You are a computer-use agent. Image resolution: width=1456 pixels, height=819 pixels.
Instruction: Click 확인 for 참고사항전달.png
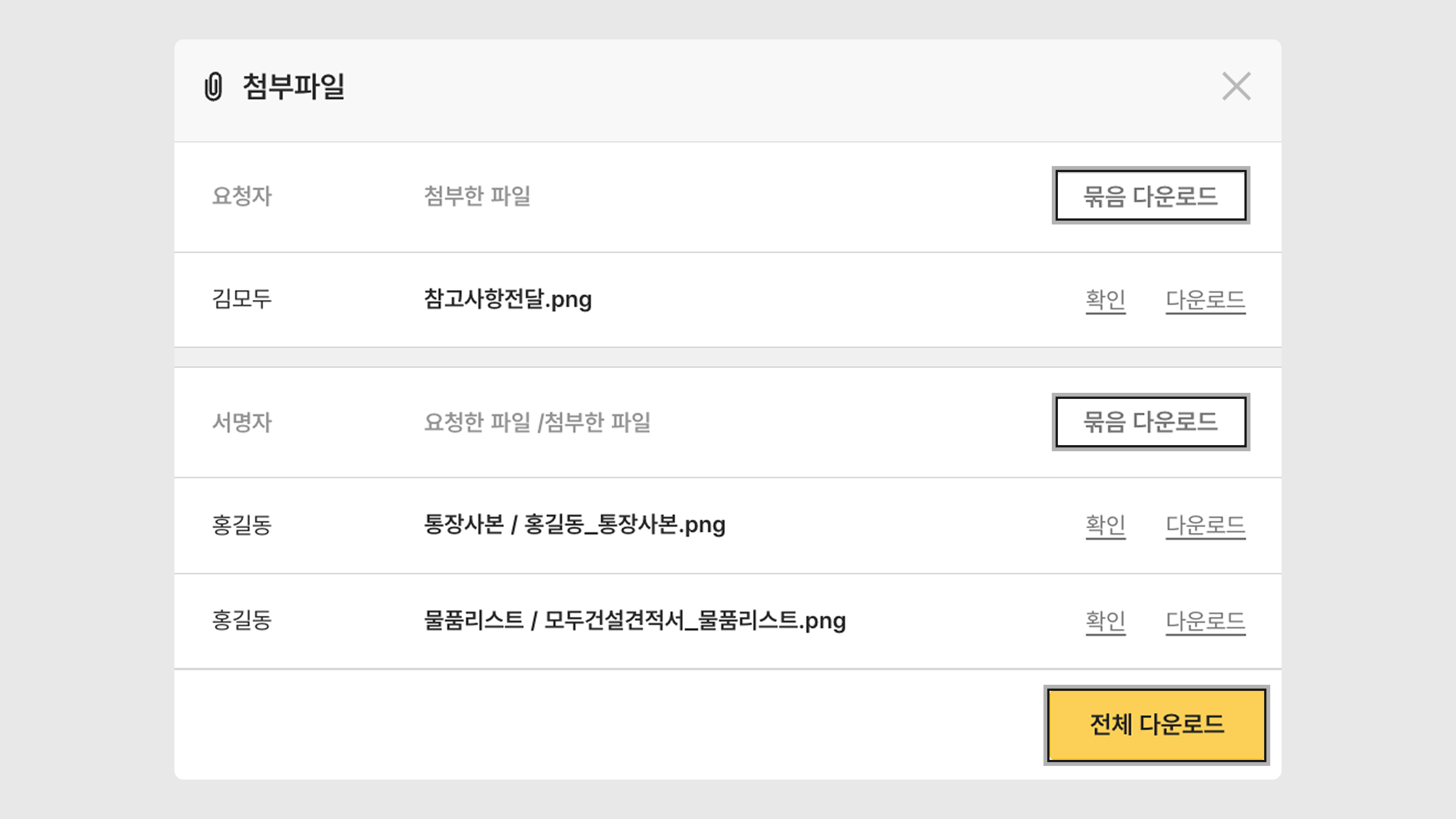(1105, 300)
